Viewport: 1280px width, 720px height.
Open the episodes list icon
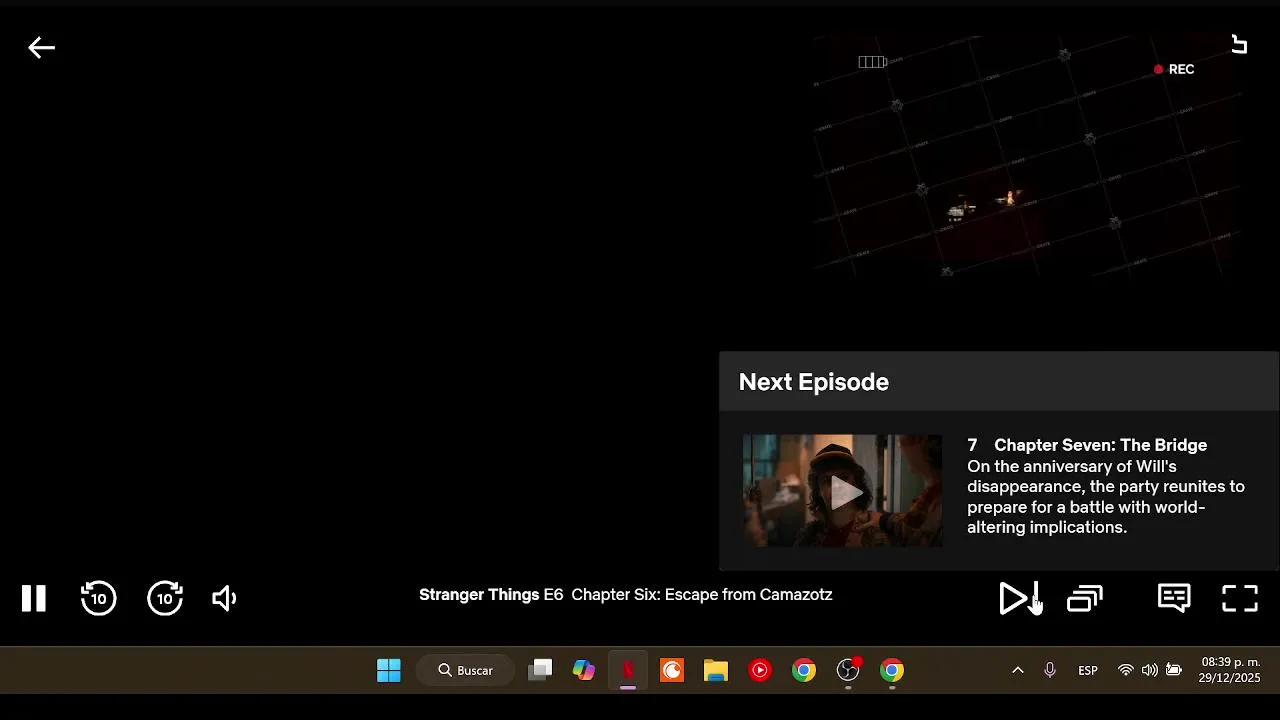click(x=1085, y=598)
